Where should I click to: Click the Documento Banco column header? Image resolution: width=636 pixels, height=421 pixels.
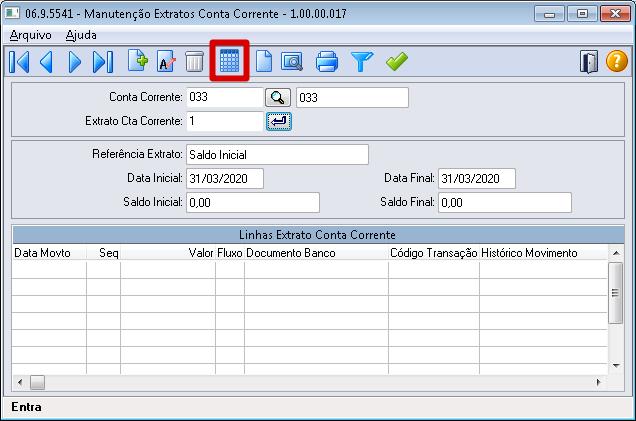[x=316, y=253]
